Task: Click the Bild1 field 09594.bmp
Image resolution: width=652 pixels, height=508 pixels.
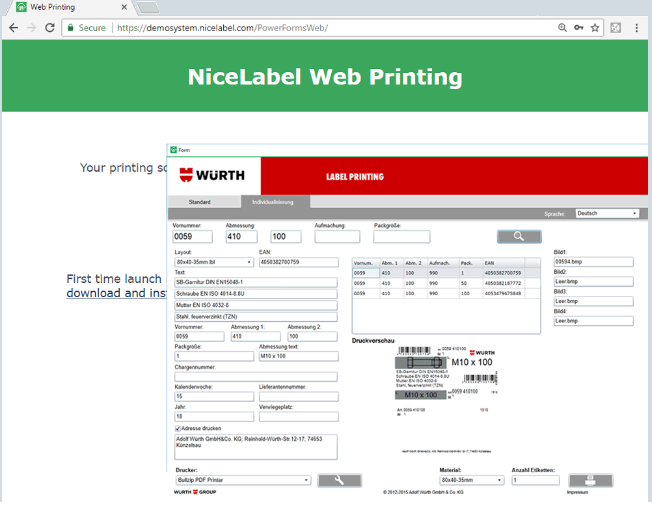Action: tap(593, 262)
